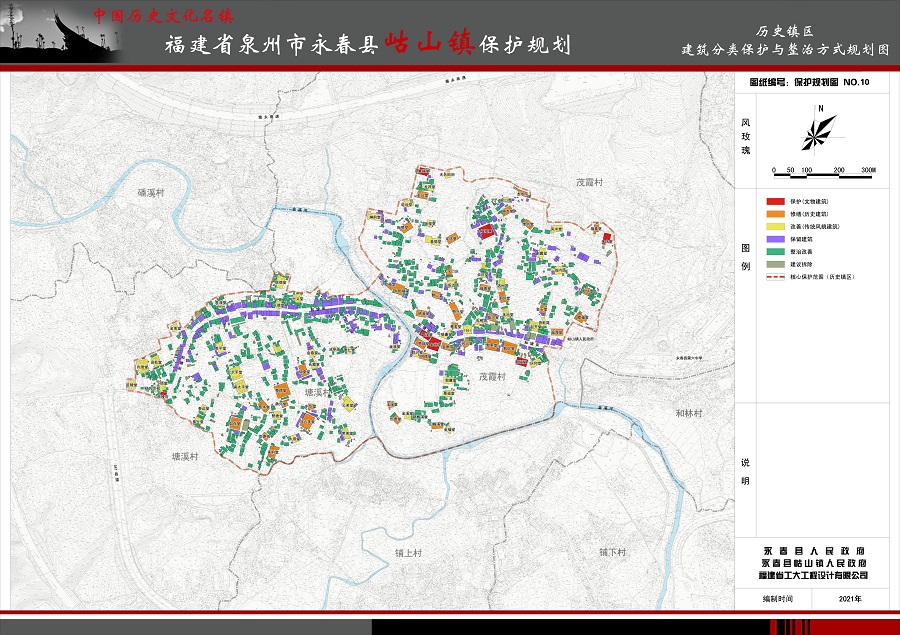Click the 铺下村 village label
Viewport: 900px width, 635px height.
(x=612, y=551)
